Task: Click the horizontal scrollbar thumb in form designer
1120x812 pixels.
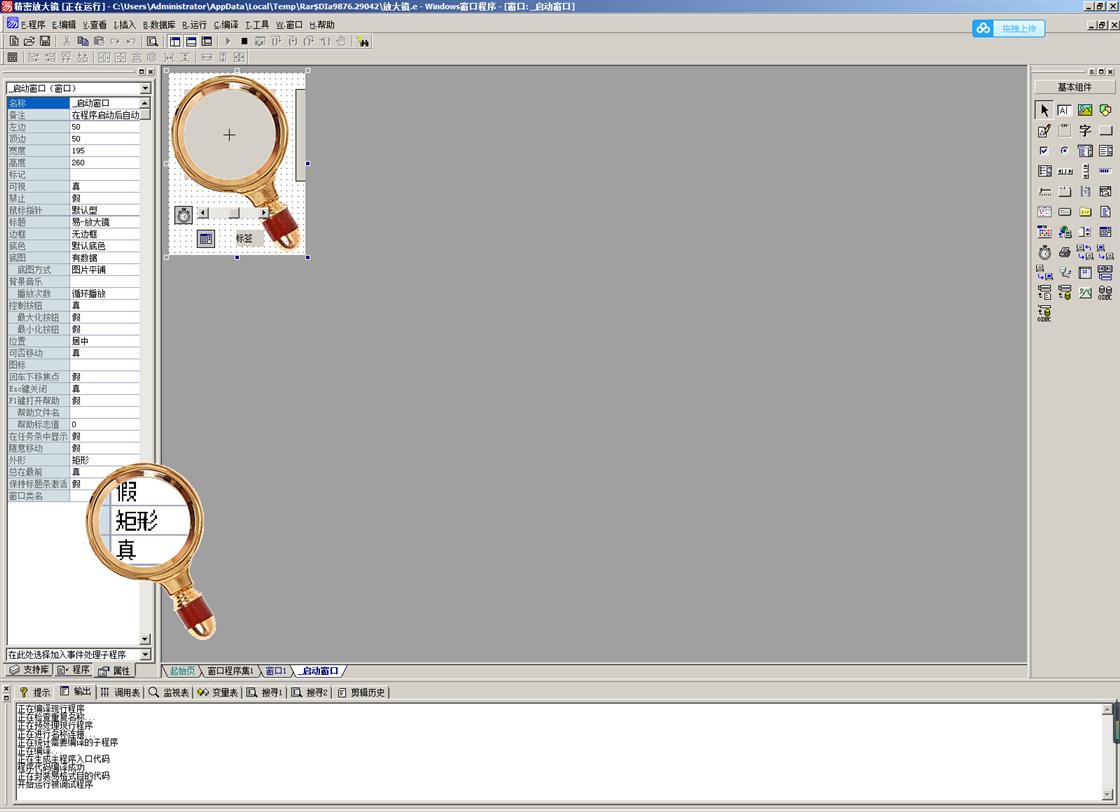Action: (234, 213)
